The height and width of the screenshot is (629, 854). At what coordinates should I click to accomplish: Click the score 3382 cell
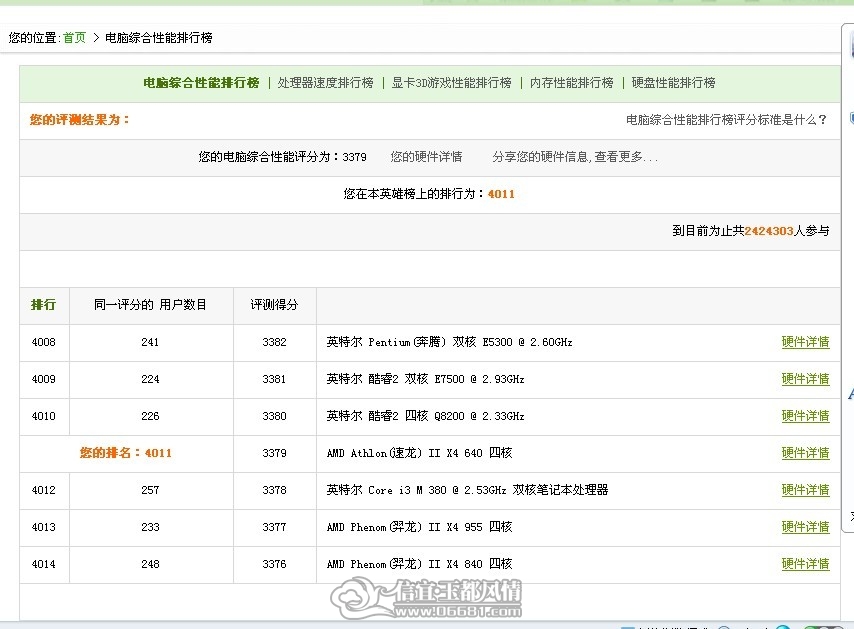tap(274, 342)
